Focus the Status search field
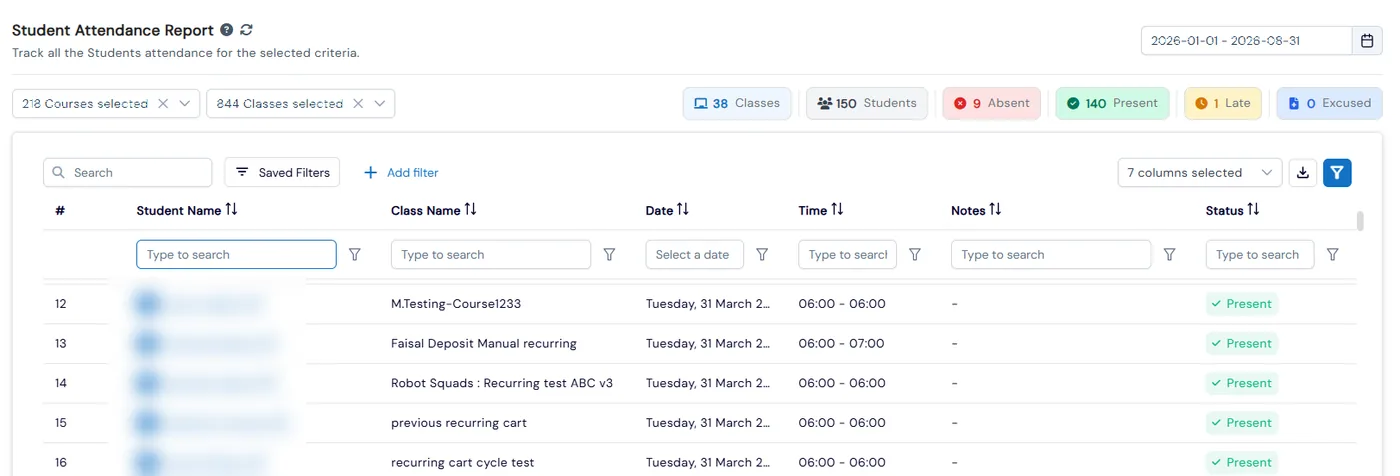The height and width of the screenshot is (476, 1400). click(x=1260, y=255)
